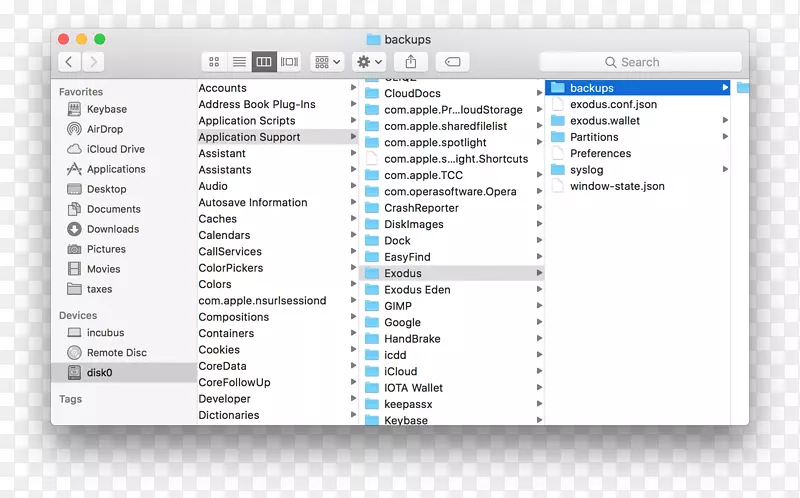Switch to icon view
The image size is (800, 498).
[x=214, y=62]
